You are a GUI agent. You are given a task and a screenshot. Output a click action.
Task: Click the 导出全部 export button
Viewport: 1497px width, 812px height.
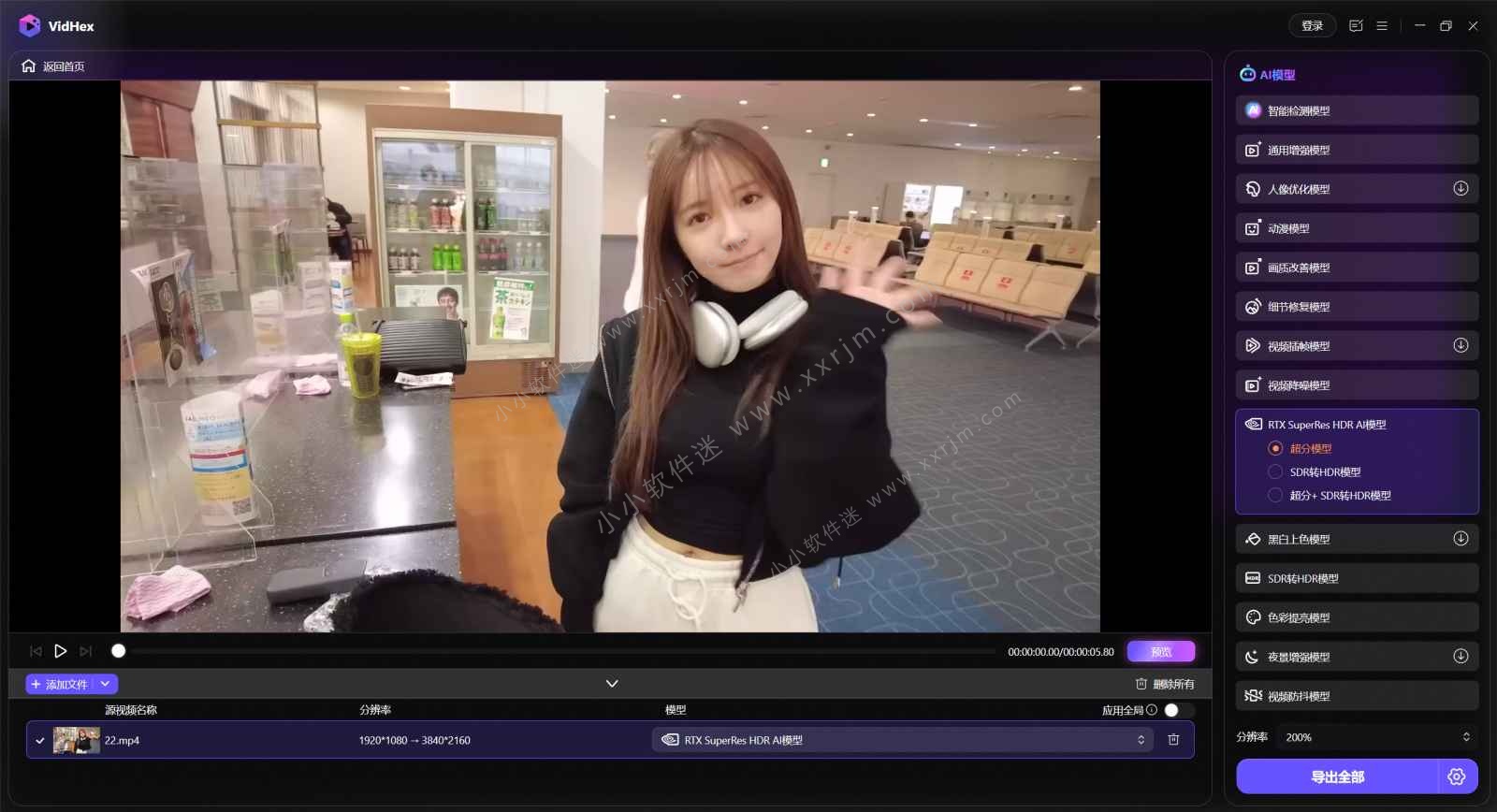click(x=1337, y=776)
